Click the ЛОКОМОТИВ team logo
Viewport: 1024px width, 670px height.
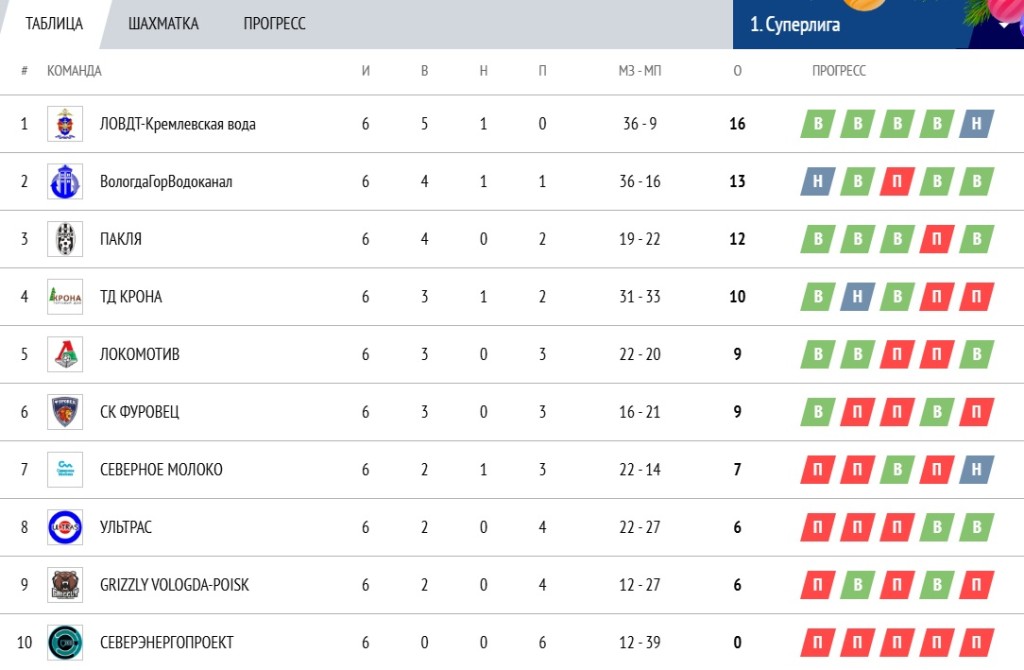point(65,354)
